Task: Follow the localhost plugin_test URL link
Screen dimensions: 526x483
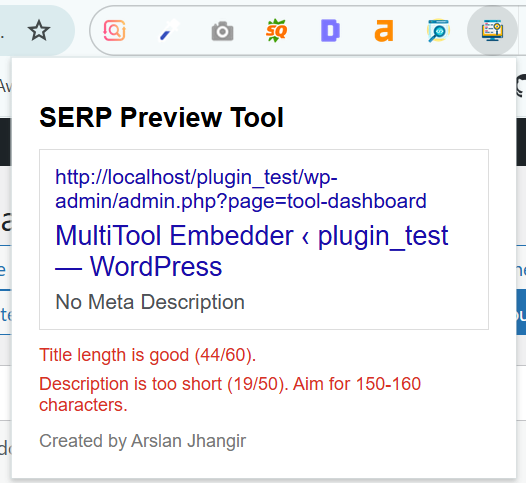Action: 241,189
